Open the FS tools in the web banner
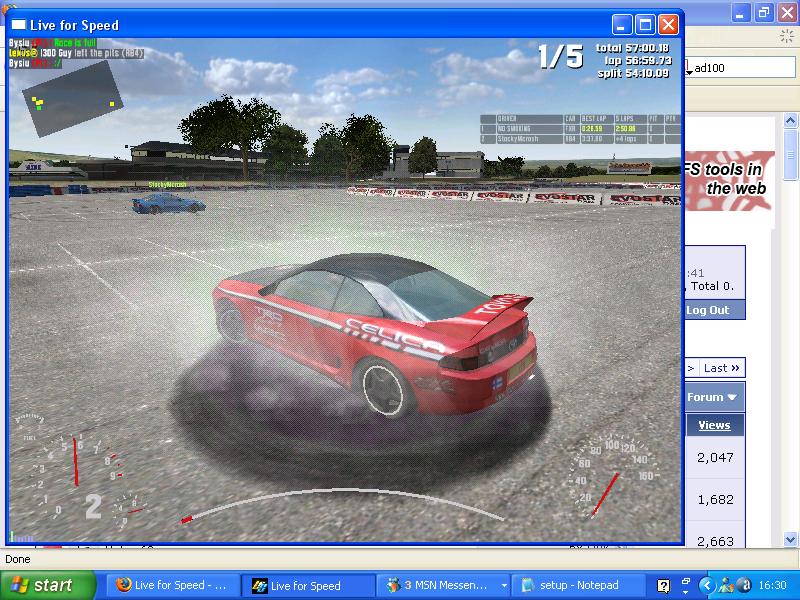 [x=730, y=181]
